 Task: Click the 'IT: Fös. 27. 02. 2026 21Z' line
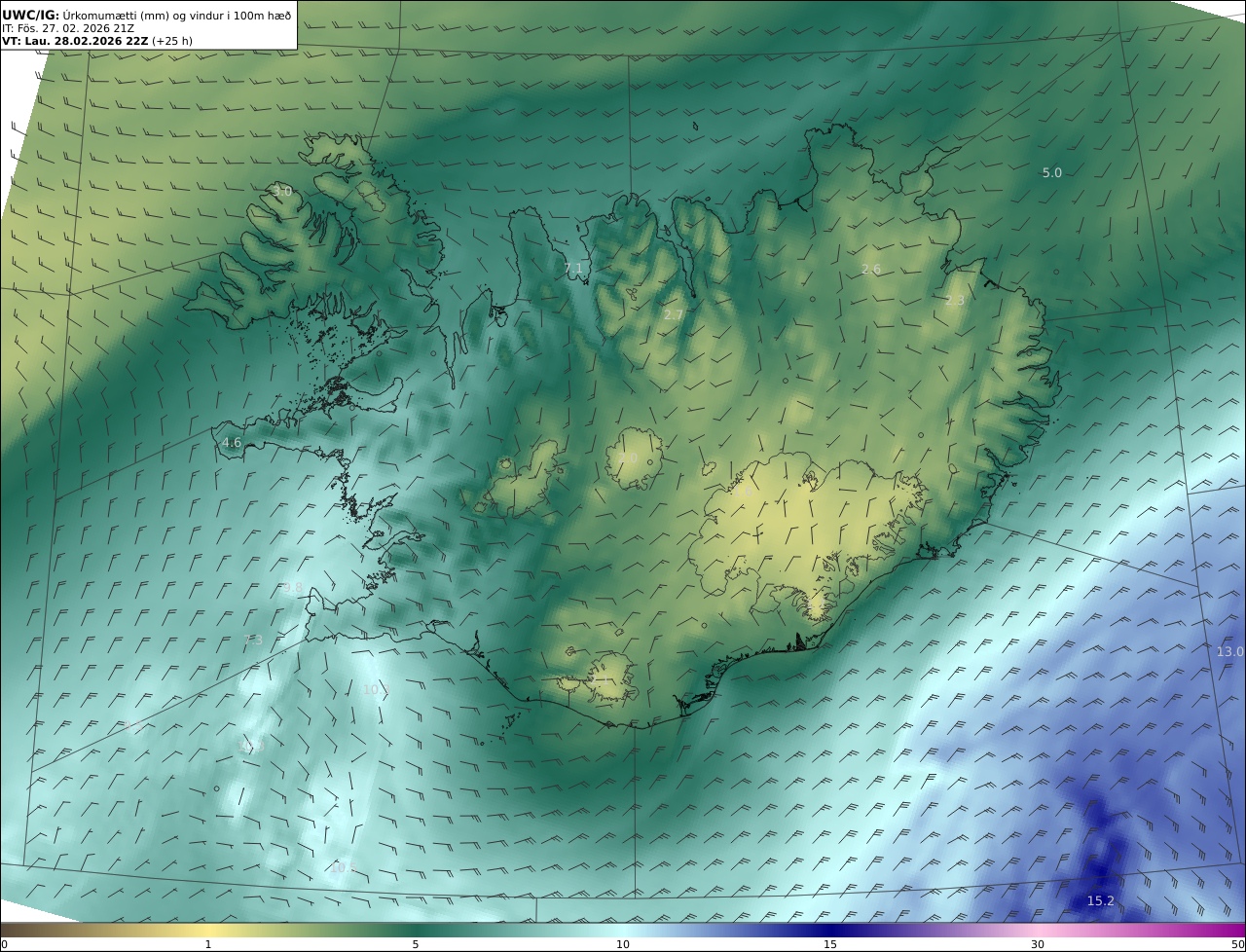pos(67,28)
